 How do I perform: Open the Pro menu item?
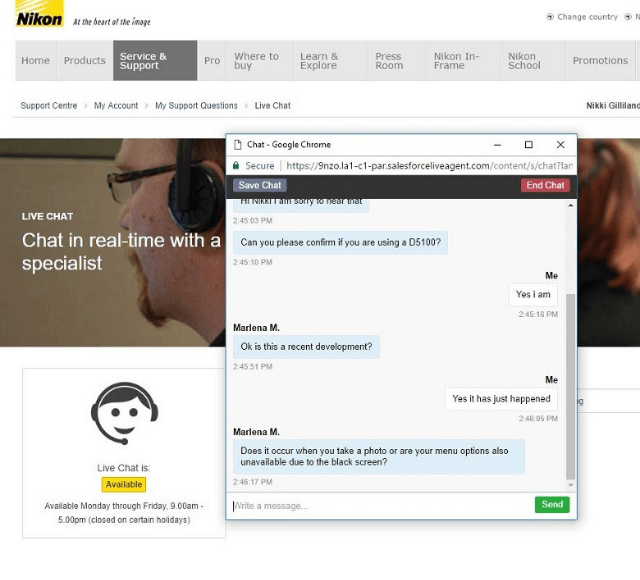tap(212, 60)
